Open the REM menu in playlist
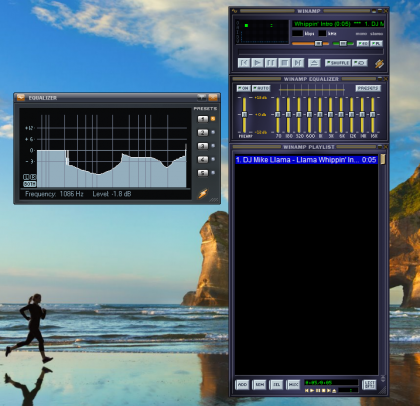420x406 pixels. [259, 385]
